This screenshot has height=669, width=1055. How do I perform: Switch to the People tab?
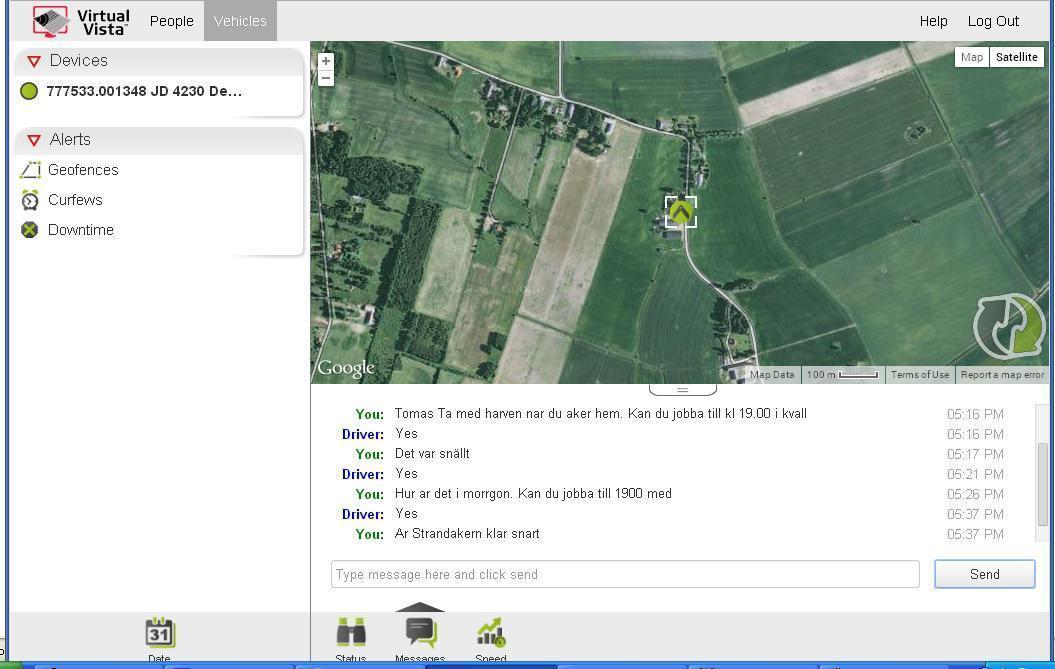click(172, 21)
